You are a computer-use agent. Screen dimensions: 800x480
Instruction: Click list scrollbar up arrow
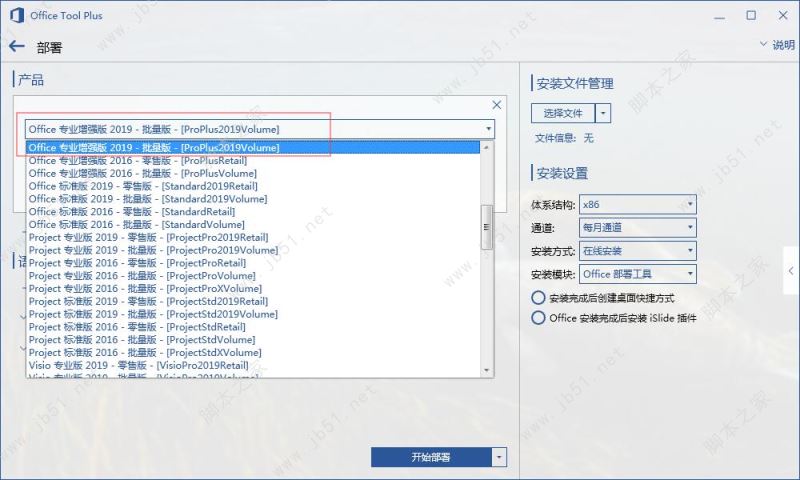click(487, 147)
